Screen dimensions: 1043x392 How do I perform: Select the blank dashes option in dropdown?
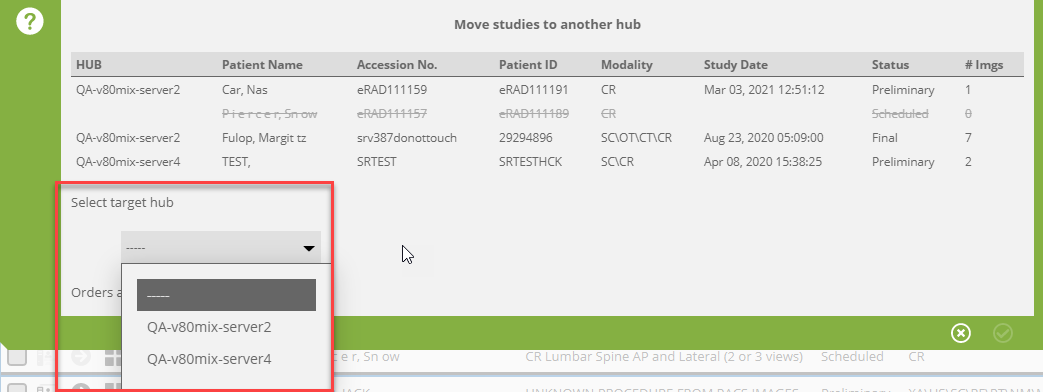(226, 295)
